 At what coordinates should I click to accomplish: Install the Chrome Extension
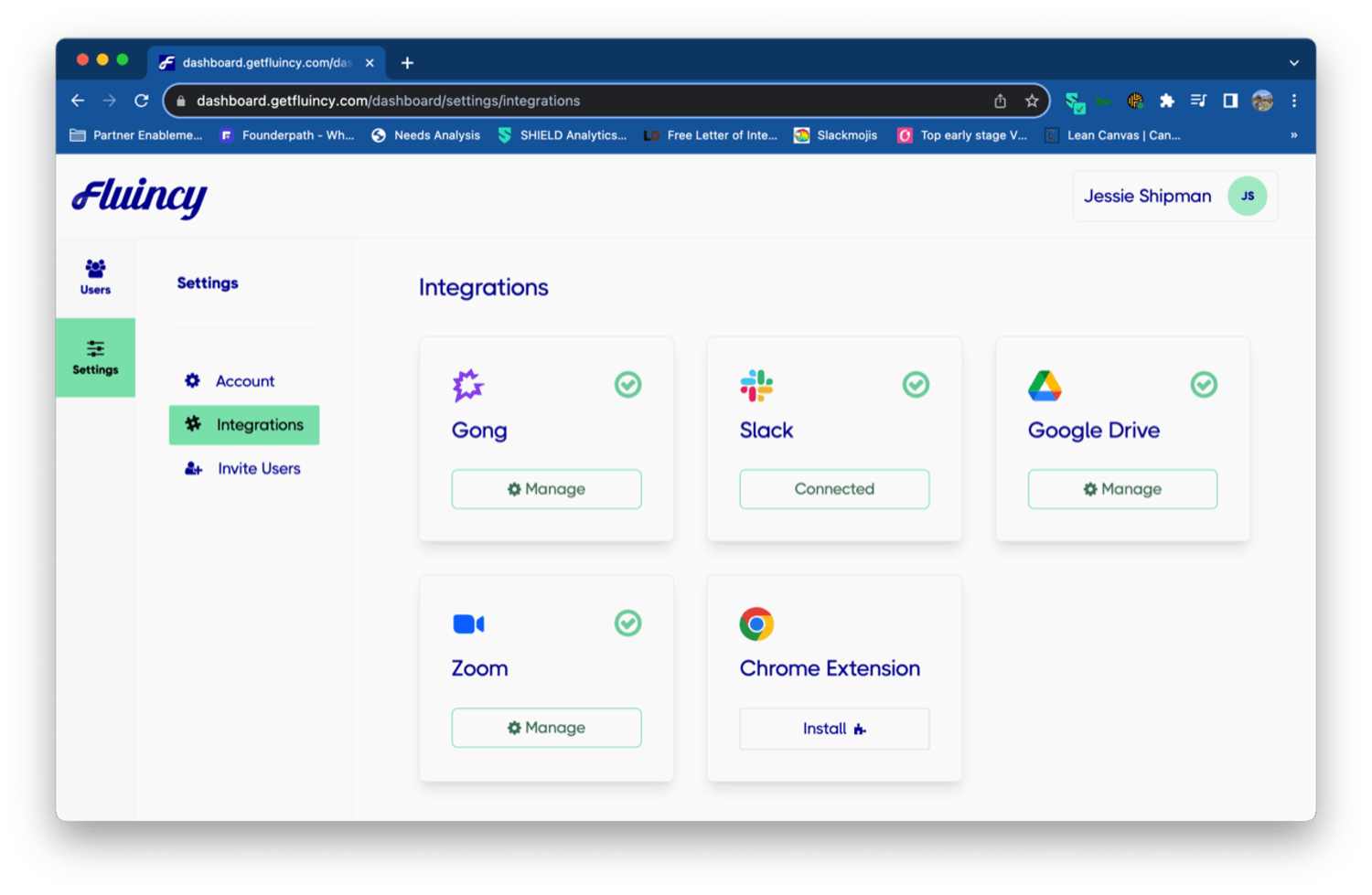(x=834, y=729)
